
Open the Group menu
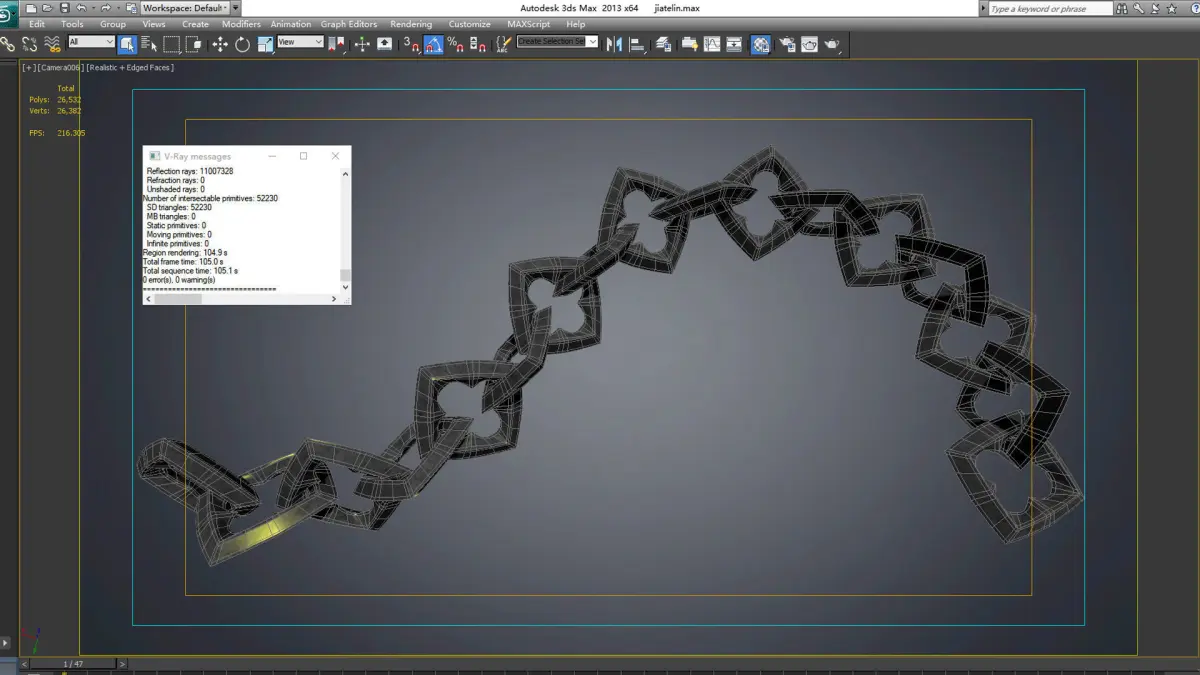coord(113,24)
